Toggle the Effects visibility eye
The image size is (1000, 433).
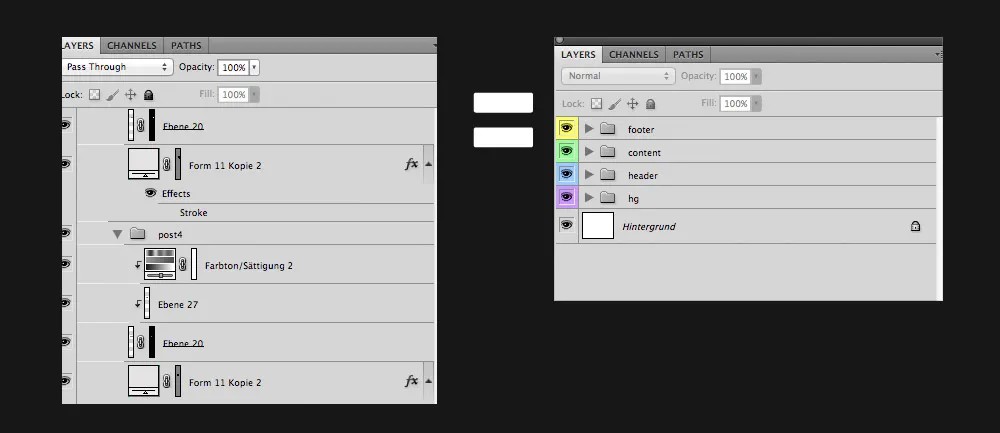[151, 193]
